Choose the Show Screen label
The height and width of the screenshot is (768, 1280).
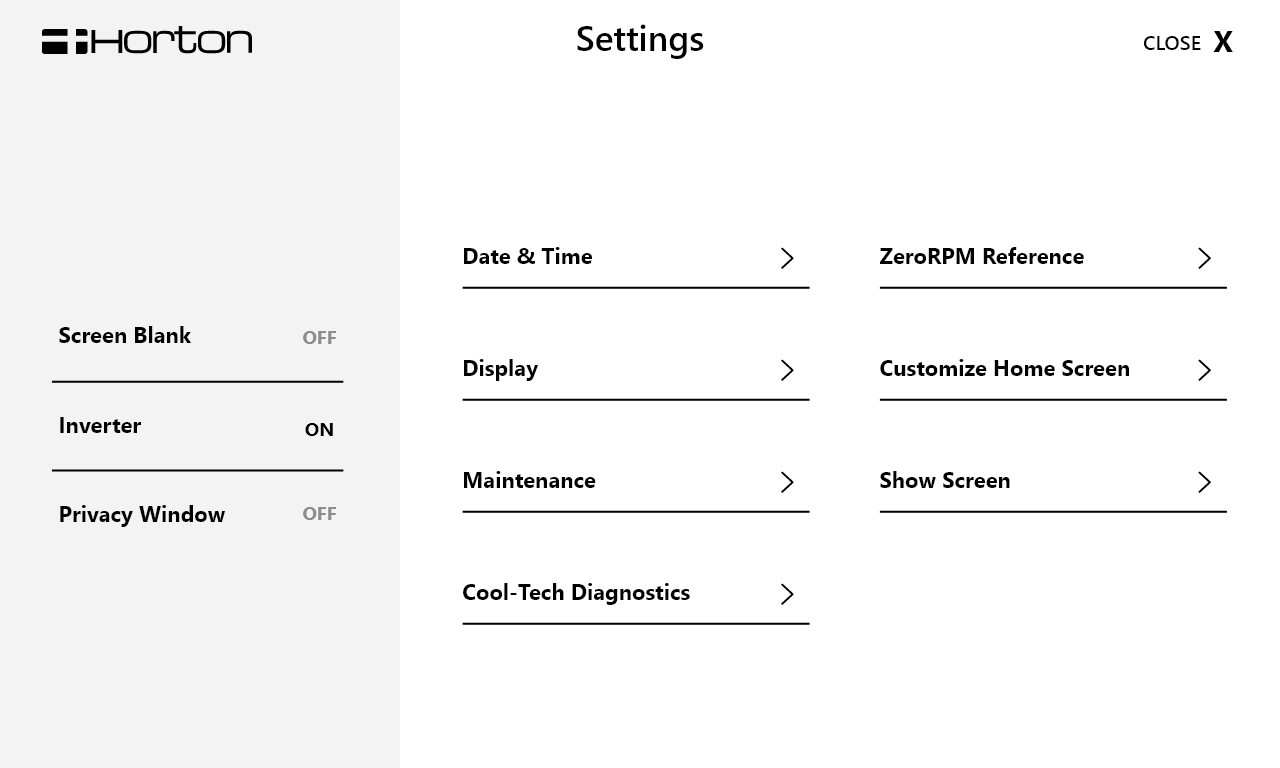point(944,481)
